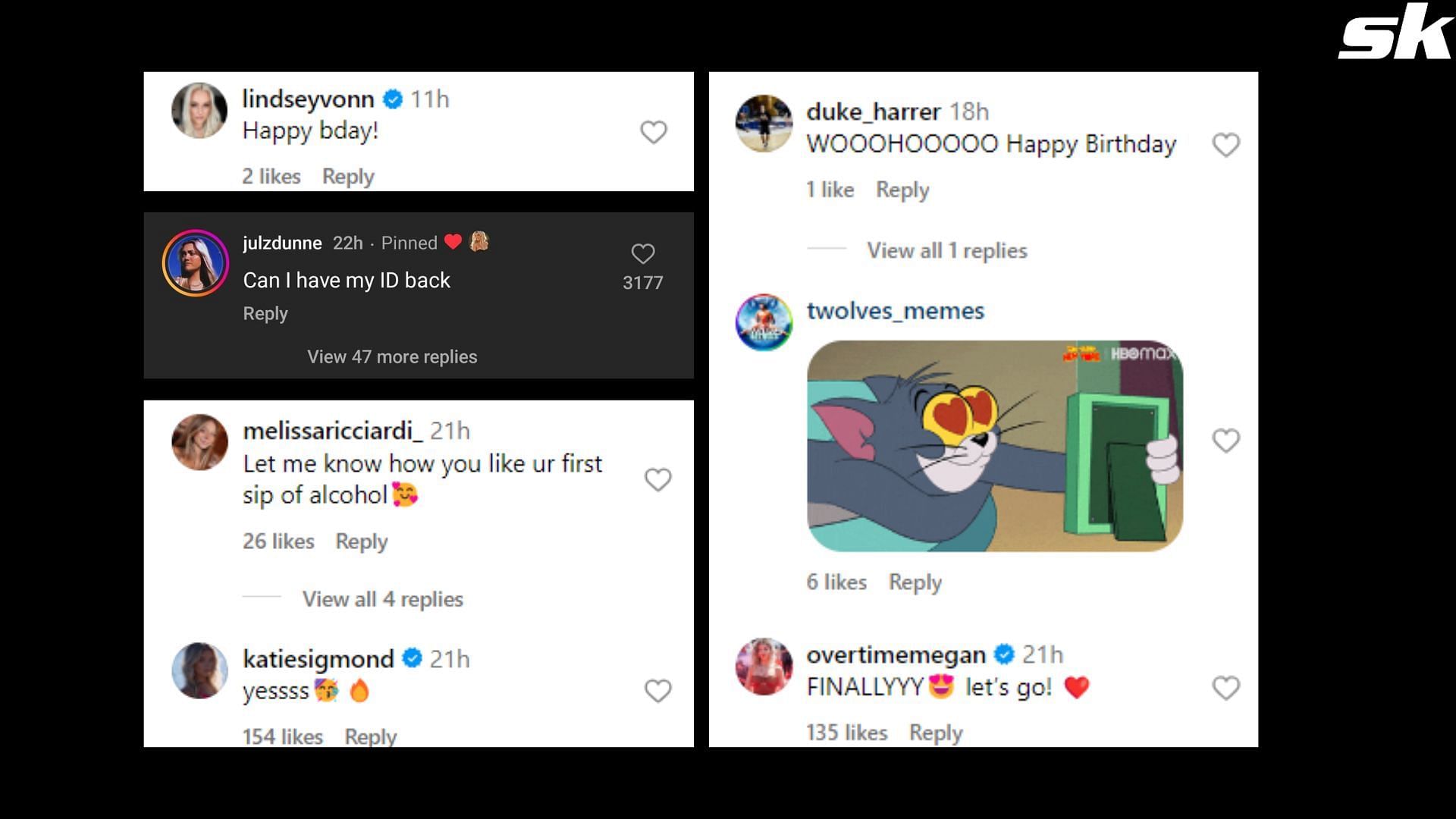Viewport: 1456px width, 819px height.
Task: Open julzdunne's story ring avatar
Action: [x=196, y=262]
